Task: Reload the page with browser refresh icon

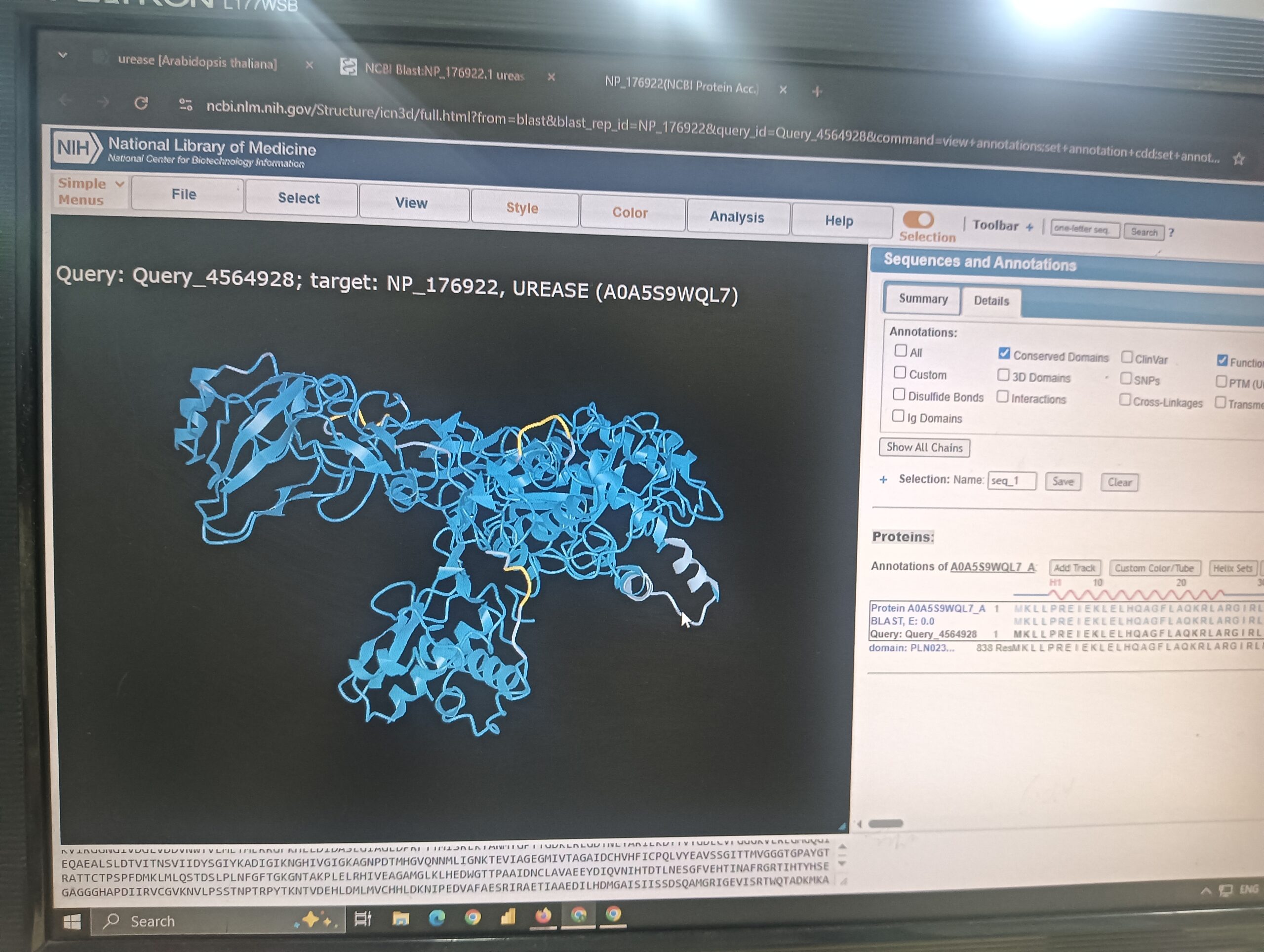Action: [x=141, y=103]
